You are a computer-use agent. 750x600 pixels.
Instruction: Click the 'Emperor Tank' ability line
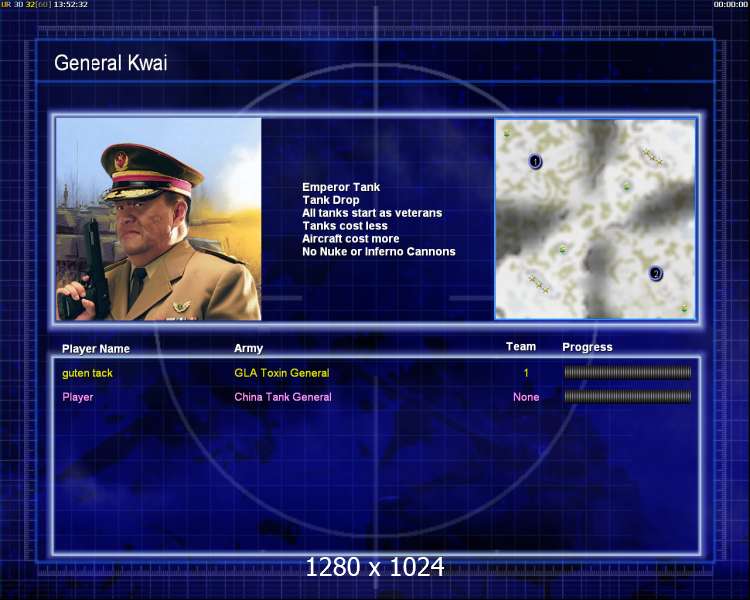pos(341,187)
